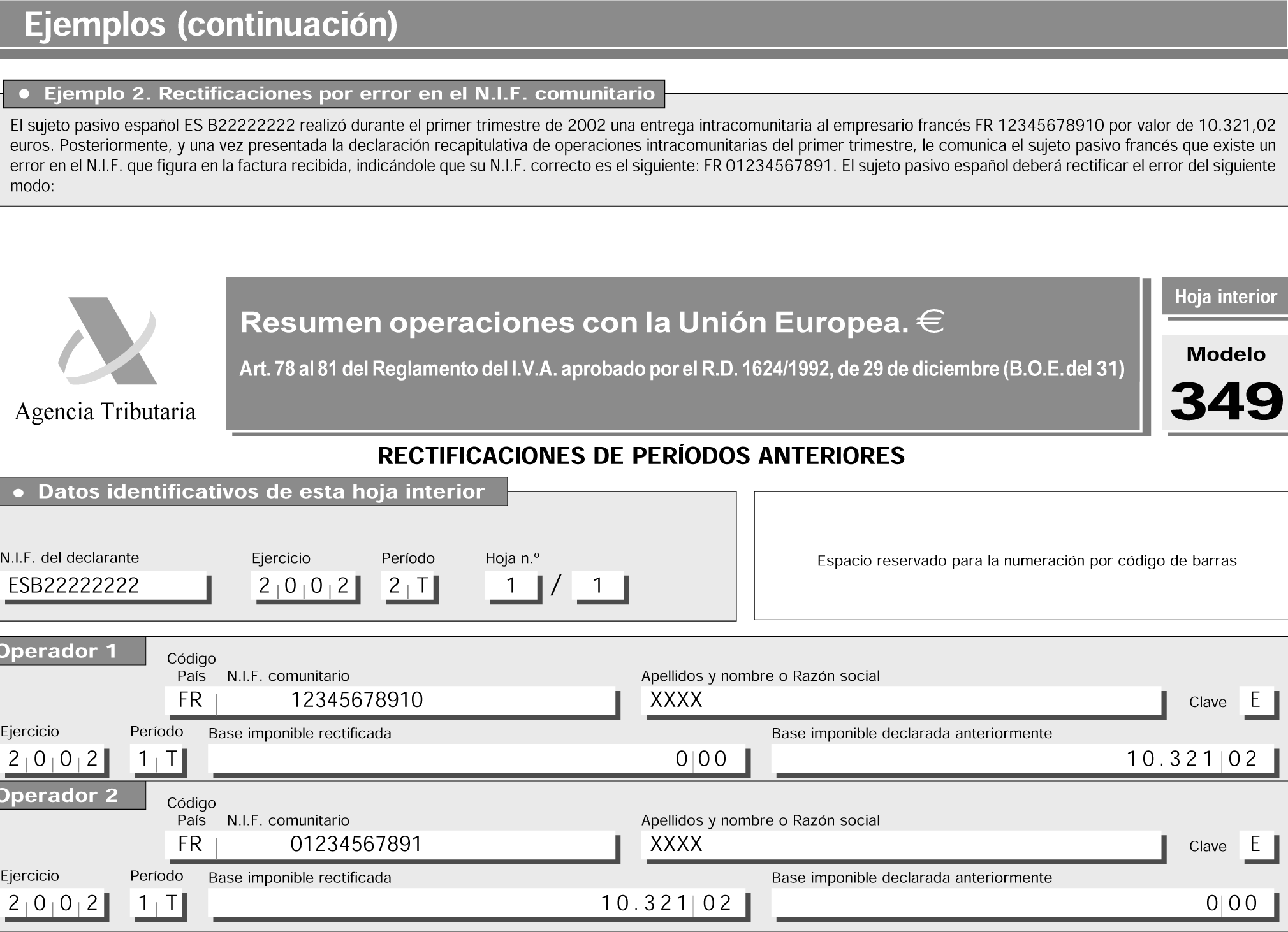Click Operador 1 Base imponible declarada anteriormente
This screenshot has height=932, width=1288.
1023,759
